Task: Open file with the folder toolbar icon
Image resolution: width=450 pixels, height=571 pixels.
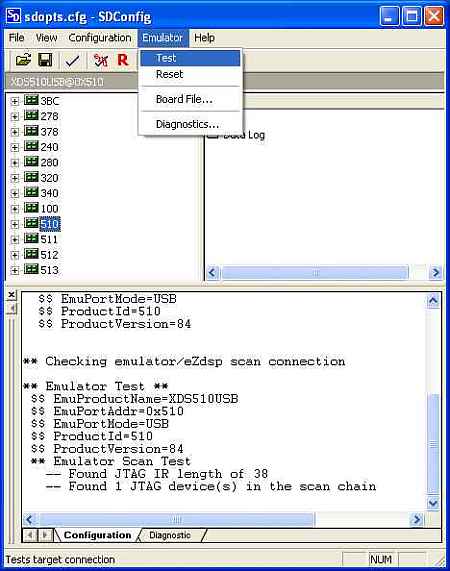Action: coord(23,60)
